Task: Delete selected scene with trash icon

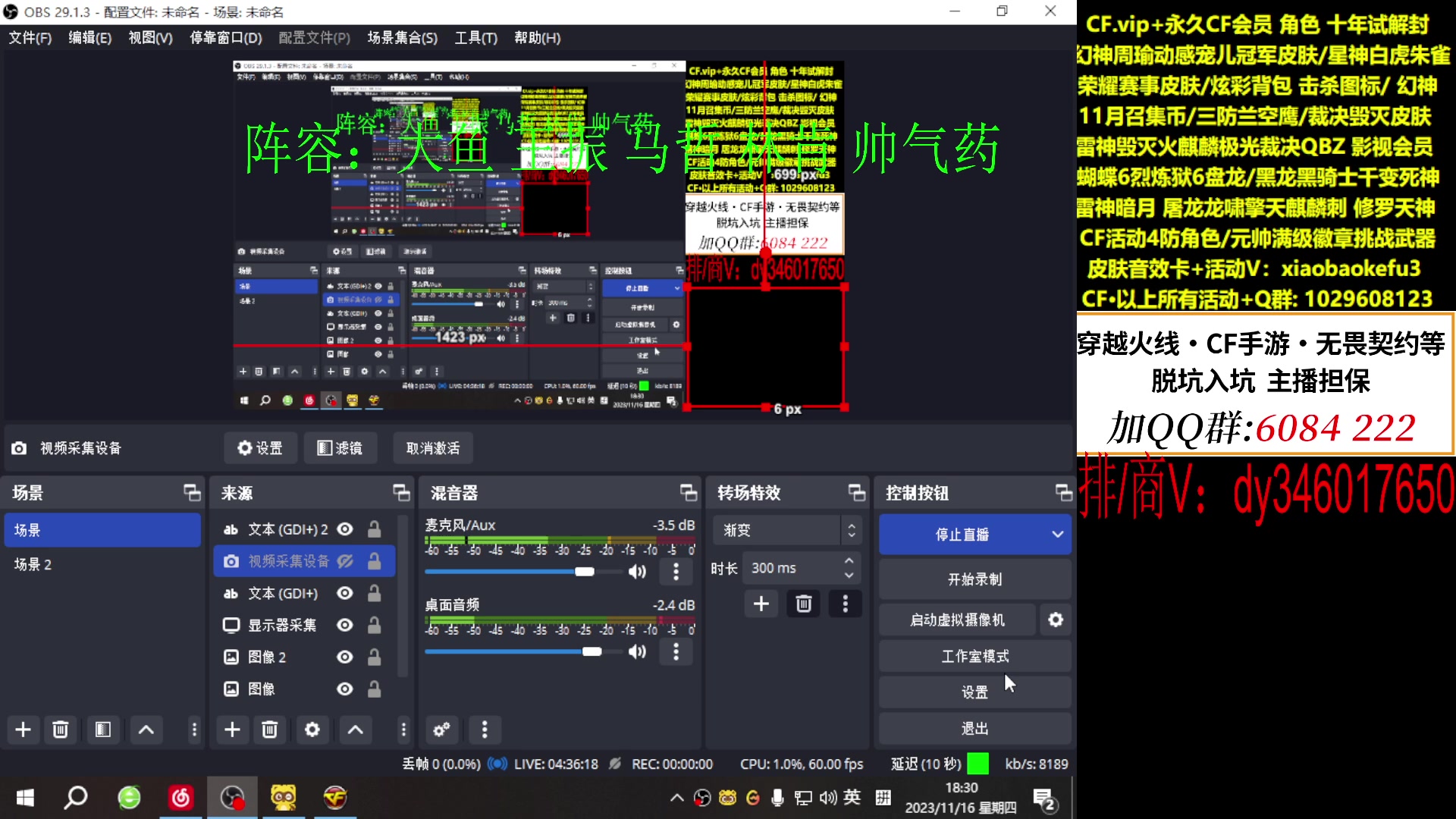Action: pos(61,730)
